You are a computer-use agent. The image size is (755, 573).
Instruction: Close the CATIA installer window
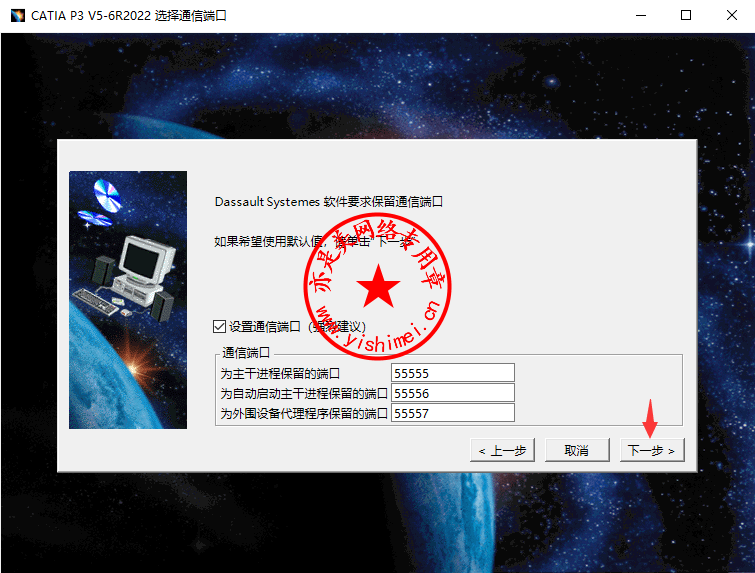pyautogui.click(x=732, y=15)
